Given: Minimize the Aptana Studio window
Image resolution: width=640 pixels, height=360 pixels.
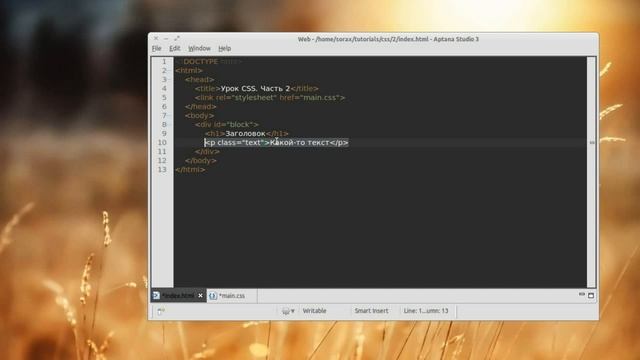Looking at the screenshot, I should pos(166,38).
